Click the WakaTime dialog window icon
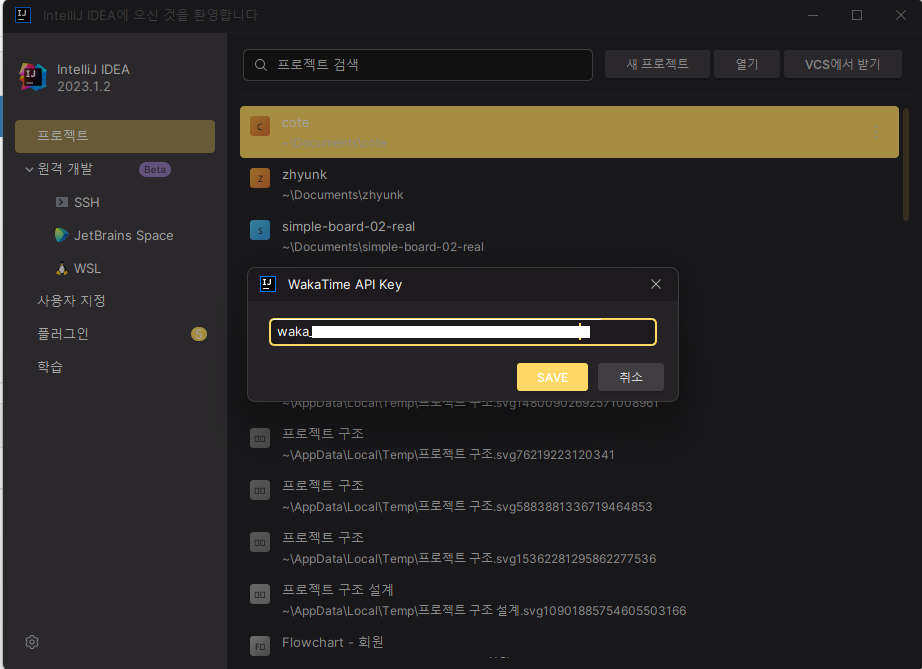Screen dimensions: 922x669 (268, 285)
